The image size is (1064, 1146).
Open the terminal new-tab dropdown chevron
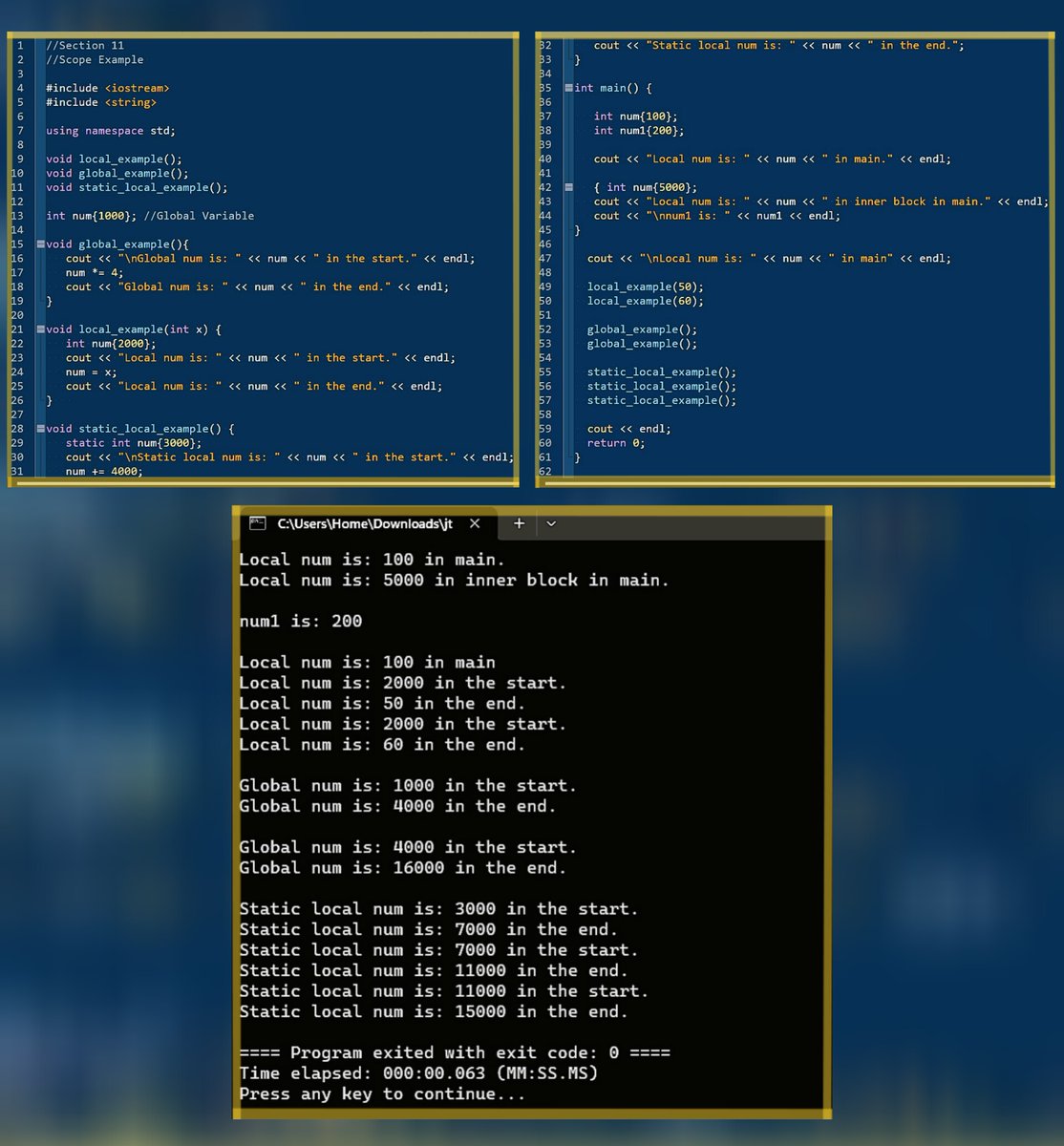(x=551, y=523)
